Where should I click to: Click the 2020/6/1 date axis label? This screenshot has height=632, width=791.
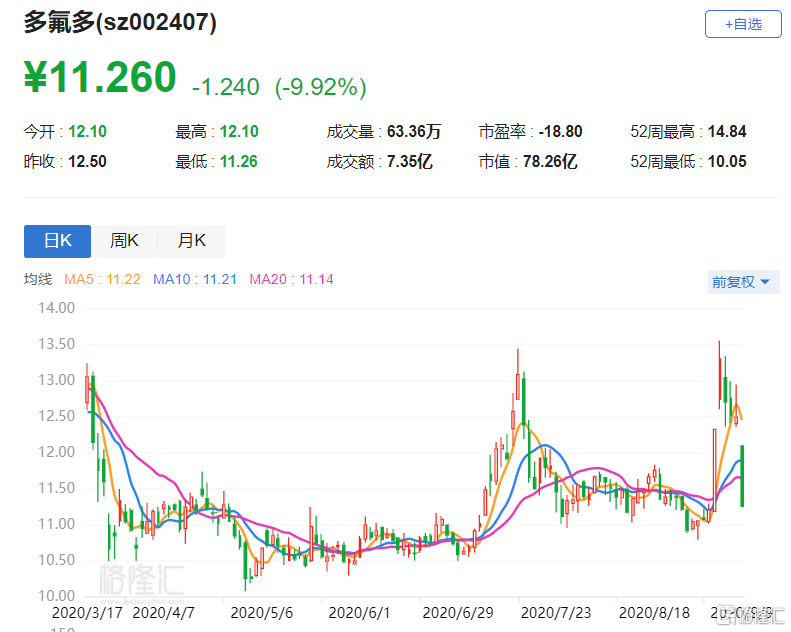click(x=359, y=613)
